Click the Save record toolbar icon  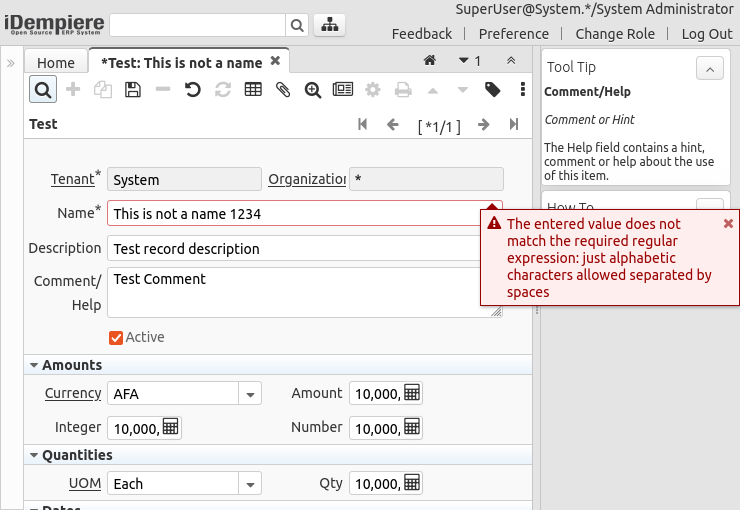click(132, 90)
